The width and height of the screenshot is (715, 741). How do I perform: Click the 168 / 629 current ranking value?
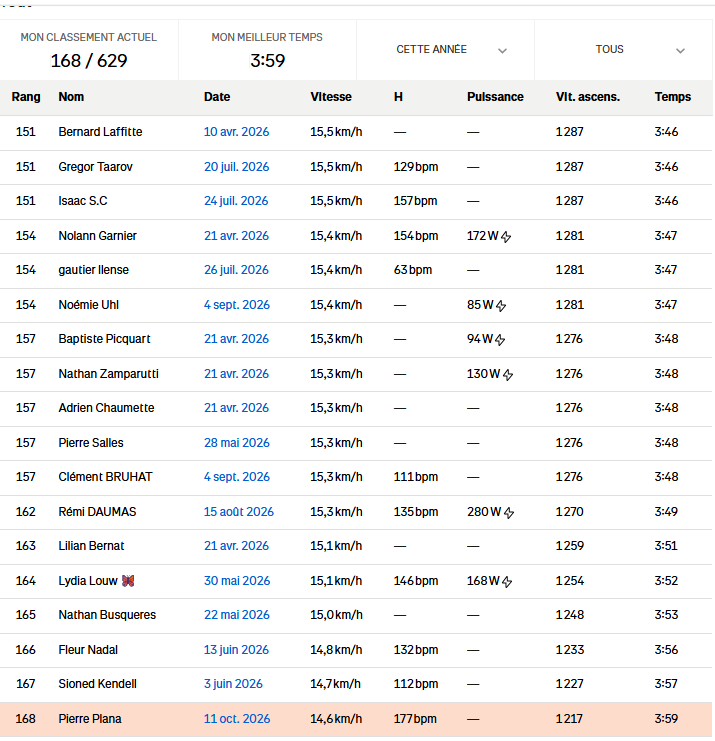click(x=89, y=61)
